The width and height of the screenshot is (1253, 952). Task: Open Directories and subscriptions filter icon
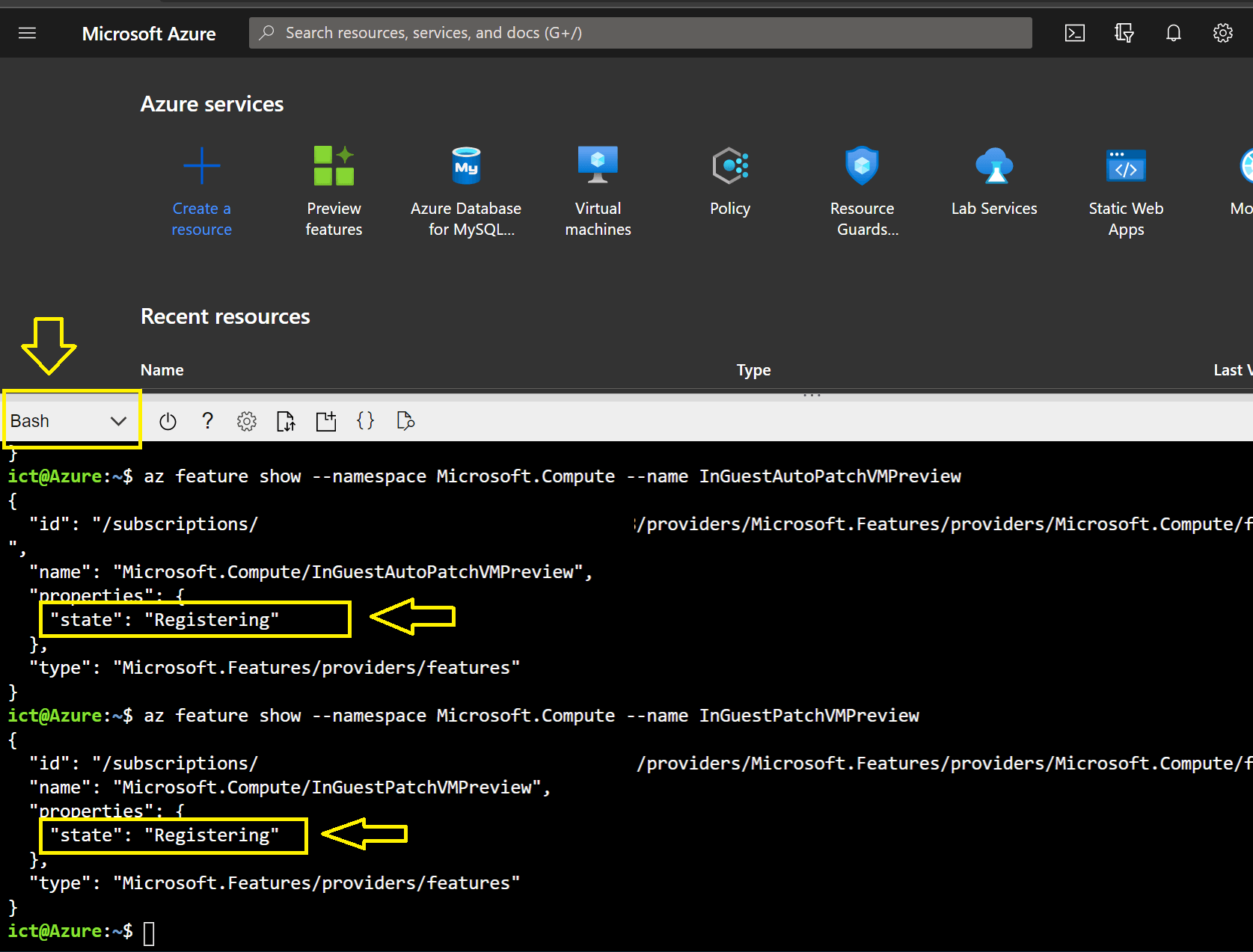[x=1124, y=33]
